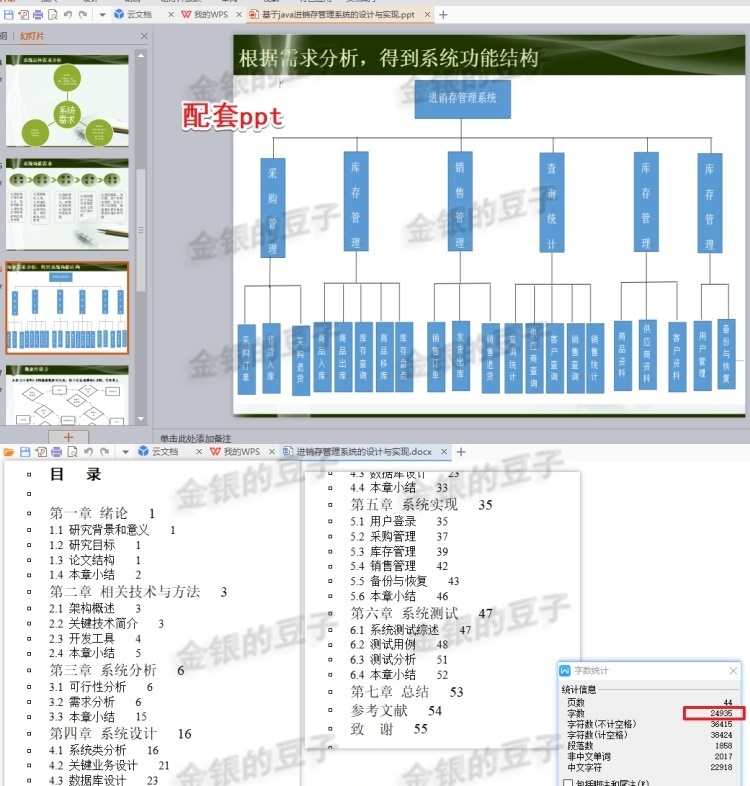Select the 查询统计 box on slide
Screen dimensions: 750x786
click(551, 202)
